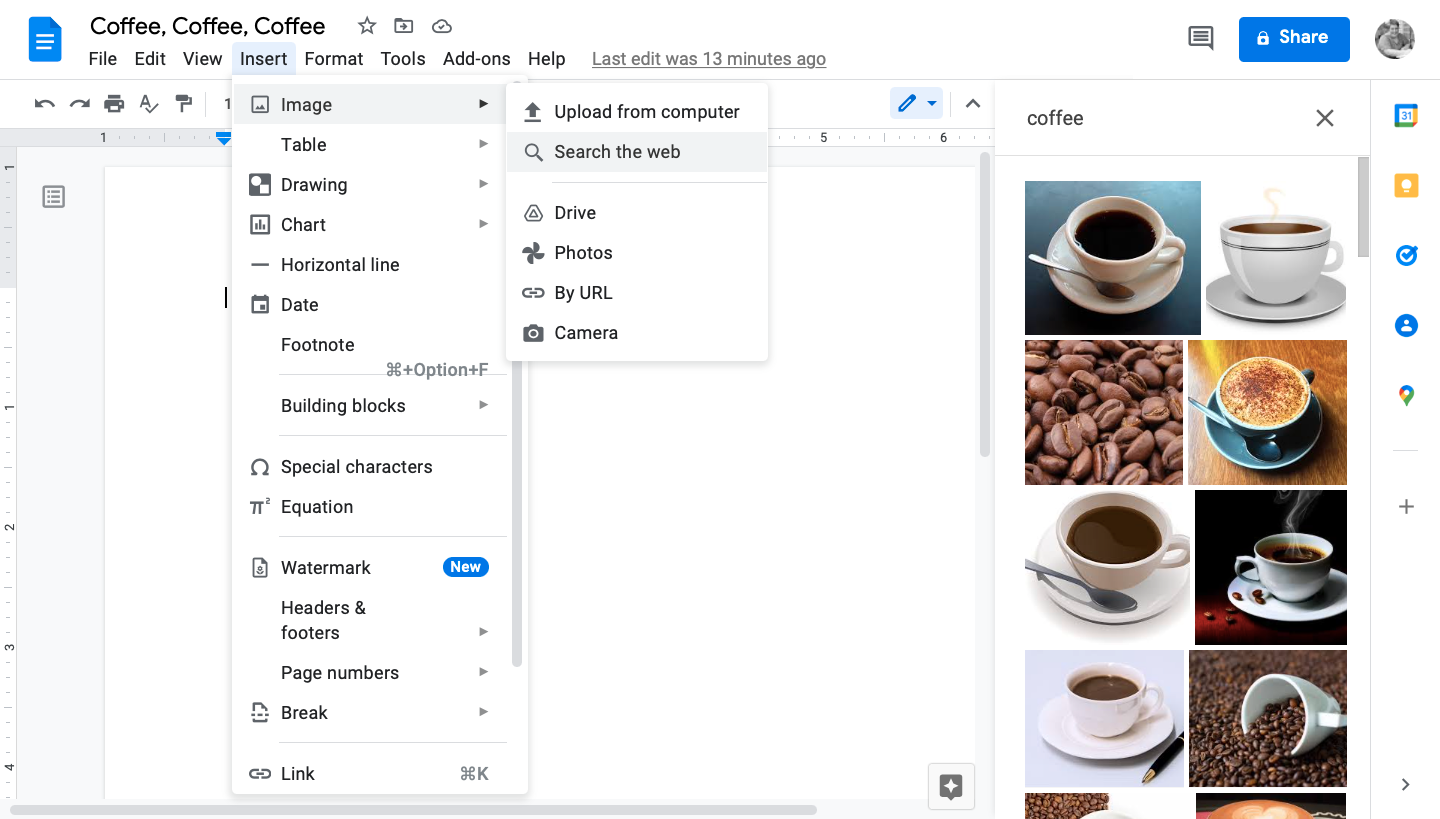This screenshot has height=819, width=1440.
Task: Hide the menus with the up chevron
Action: point(972,104)
